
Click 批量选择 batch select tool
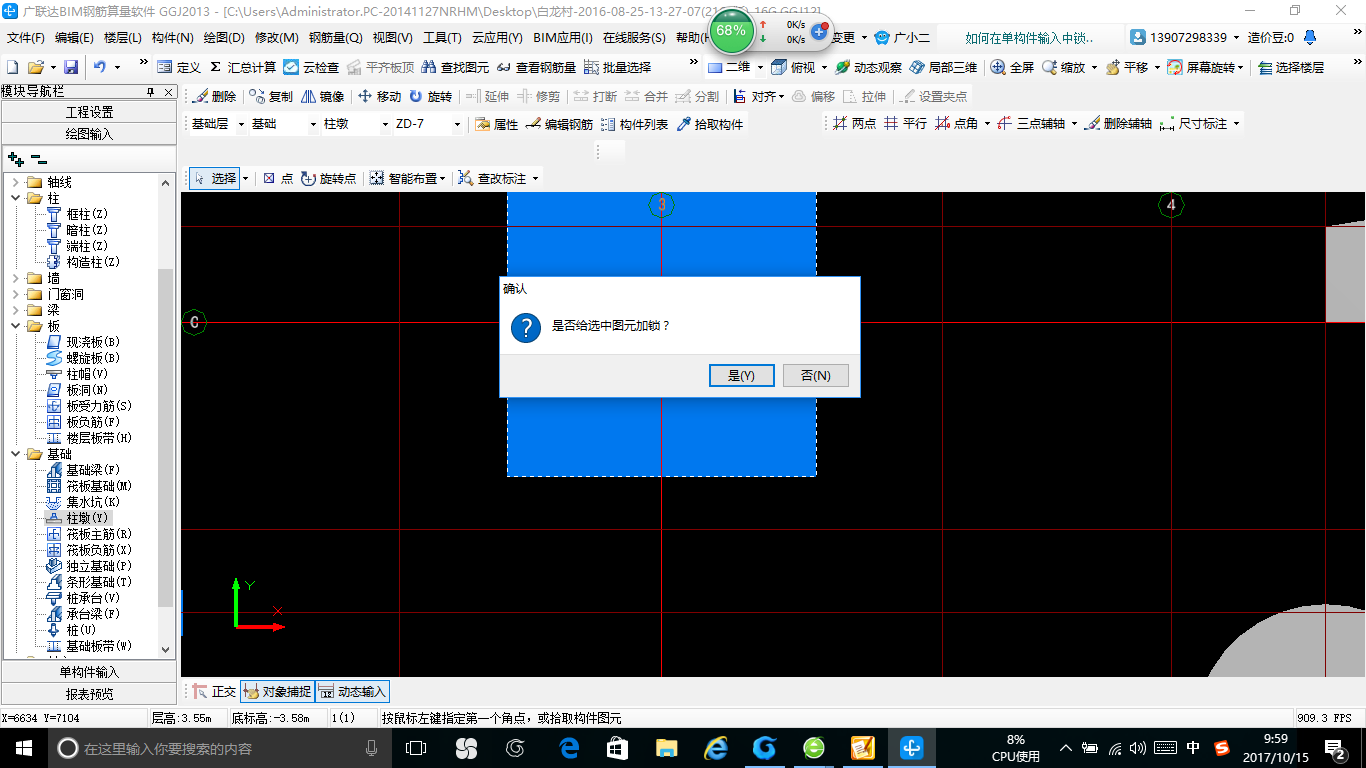[x=617, y=67]
